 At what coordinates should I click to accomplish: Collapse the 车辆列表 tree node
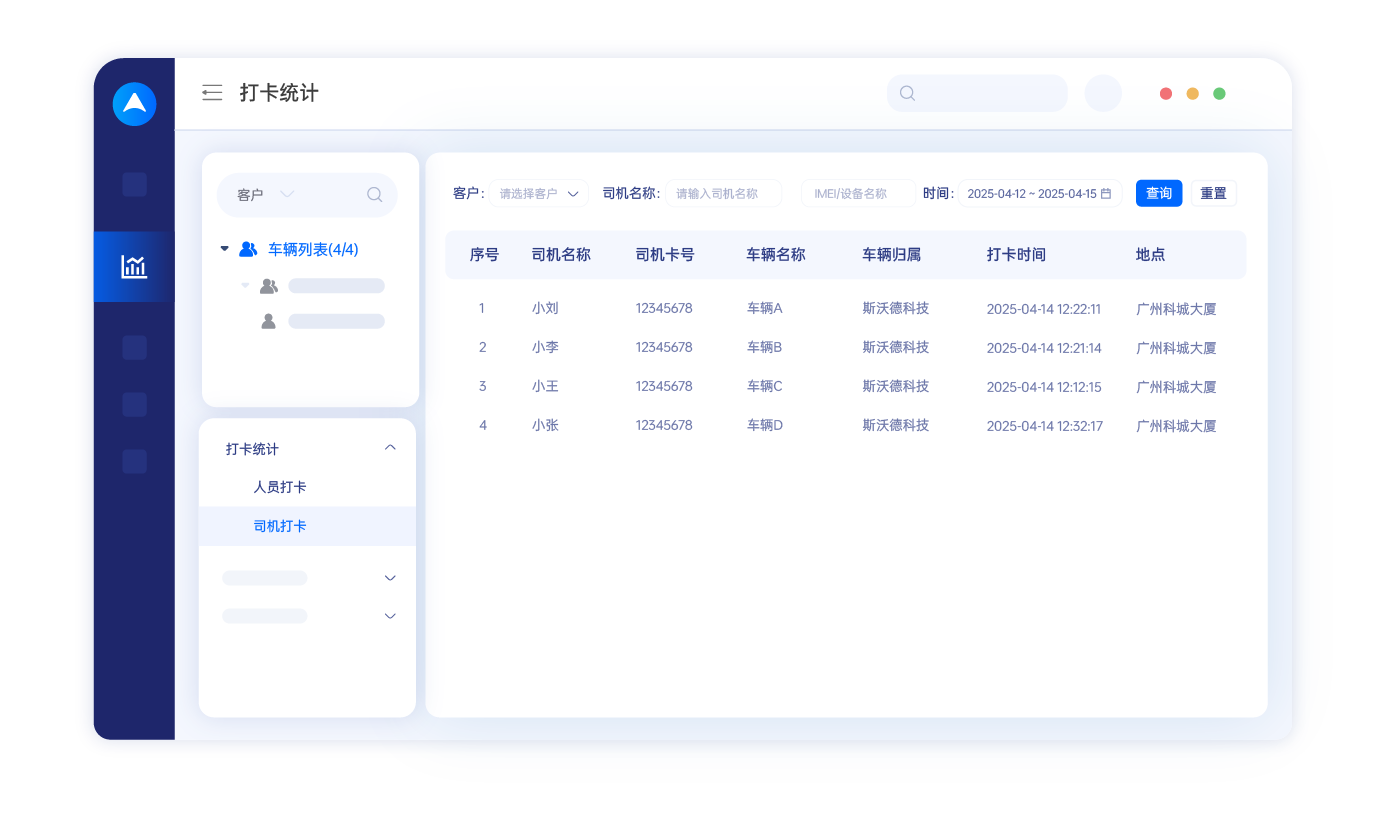[x=224, y=249]
